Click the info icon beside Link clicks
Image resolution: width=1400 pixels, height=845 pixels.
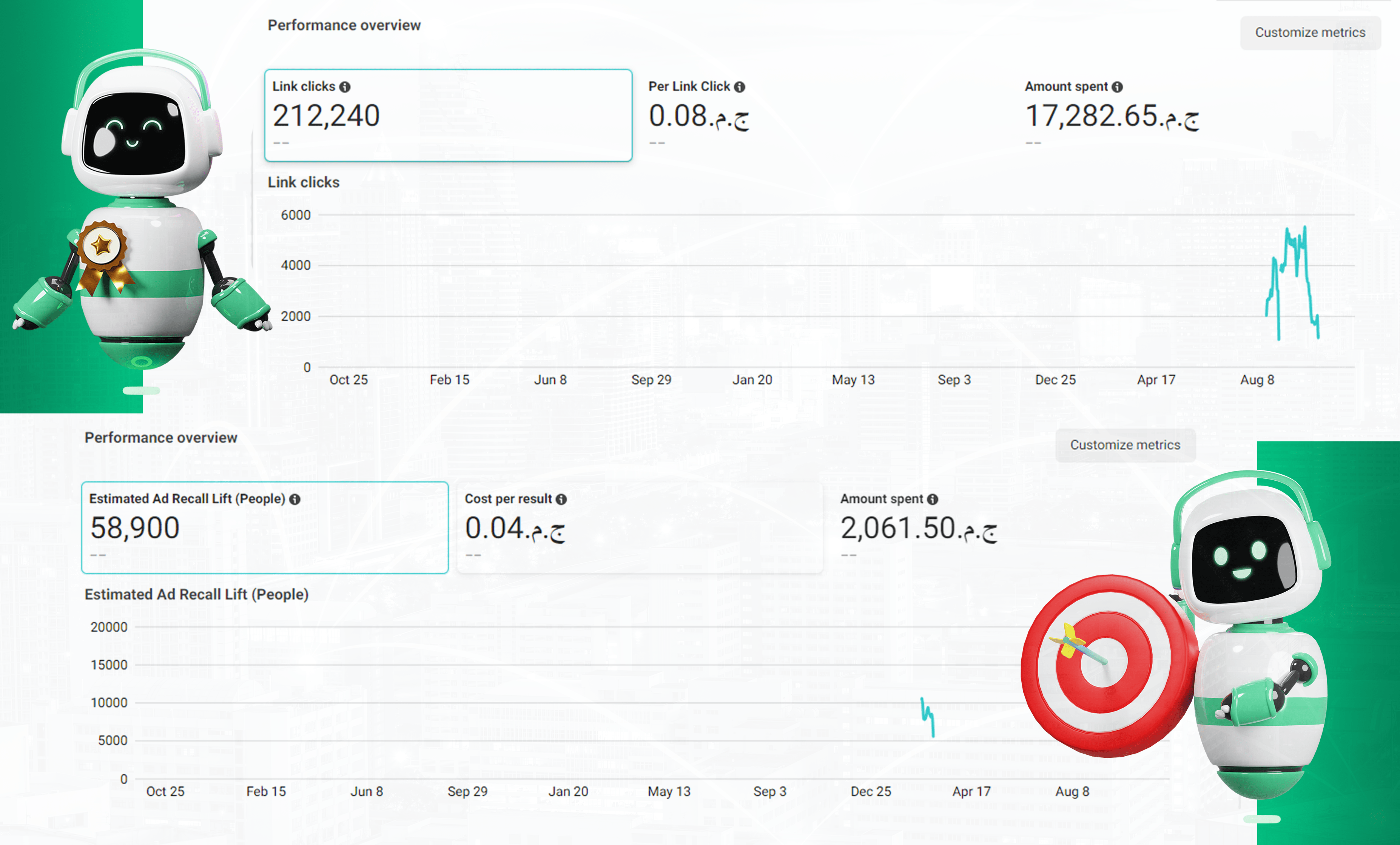(345, 87)
